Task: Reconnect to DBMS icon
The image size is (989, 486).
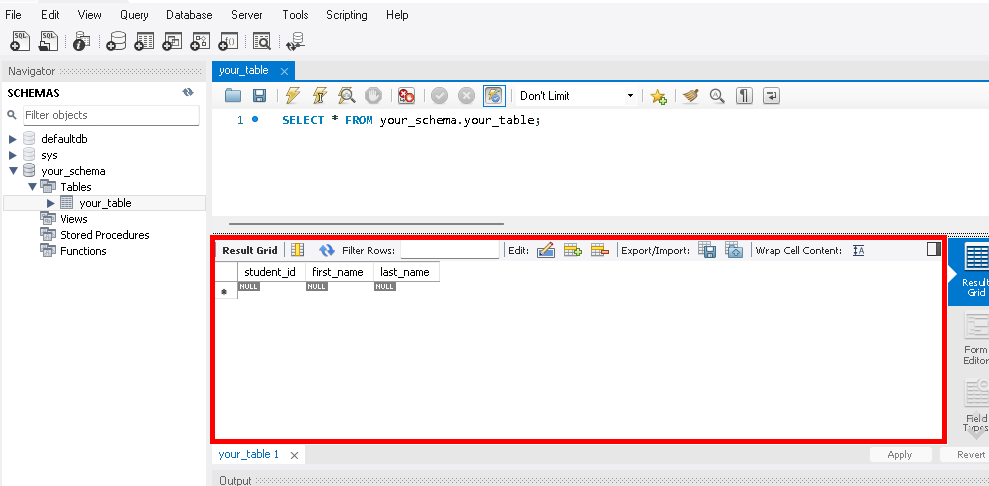Action: [x=295, y=41]
